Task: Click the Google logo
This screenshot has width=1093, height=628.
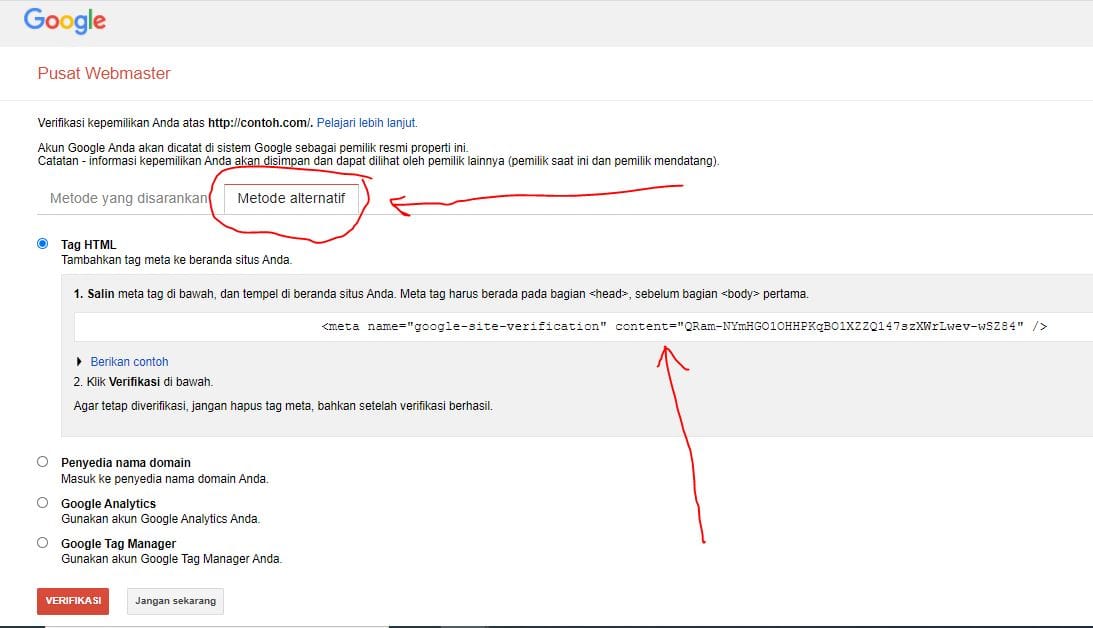Action: pyautogui.click(x=65, y=21)
